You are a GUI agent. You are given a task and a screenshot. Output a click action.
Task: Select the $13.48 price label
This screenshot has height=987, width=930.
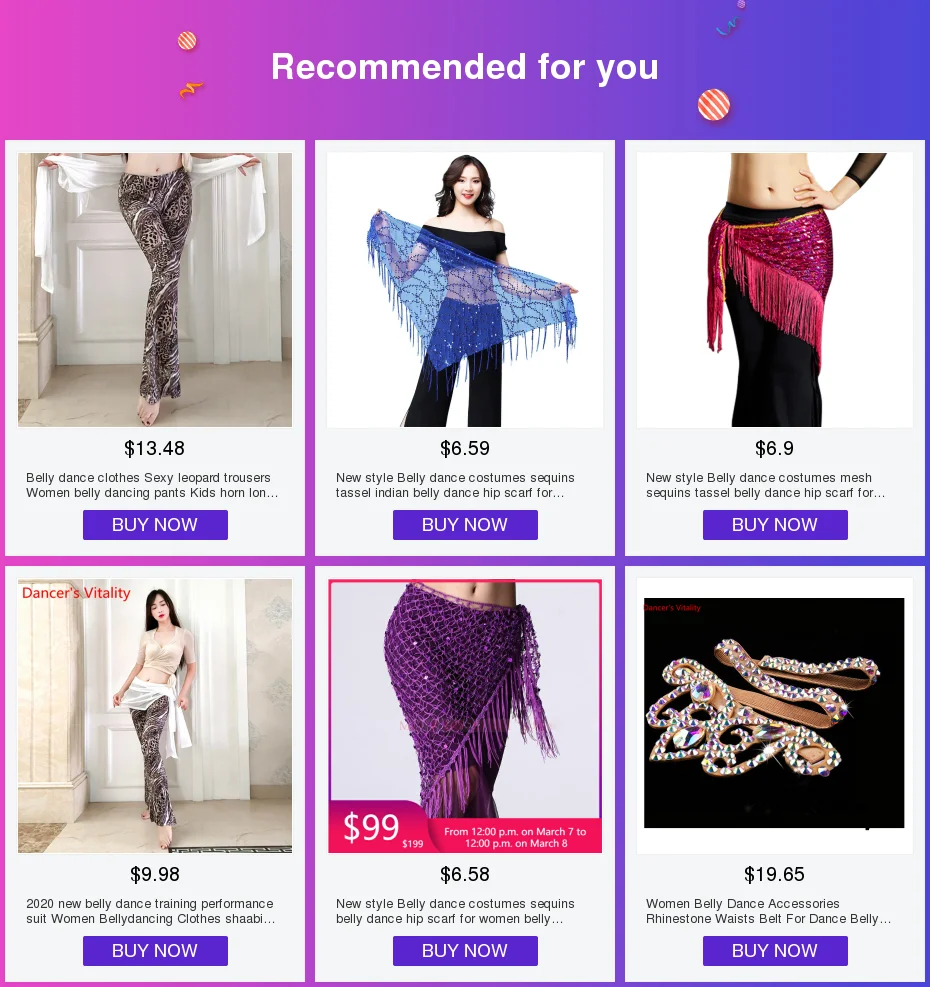pos(154,448)
